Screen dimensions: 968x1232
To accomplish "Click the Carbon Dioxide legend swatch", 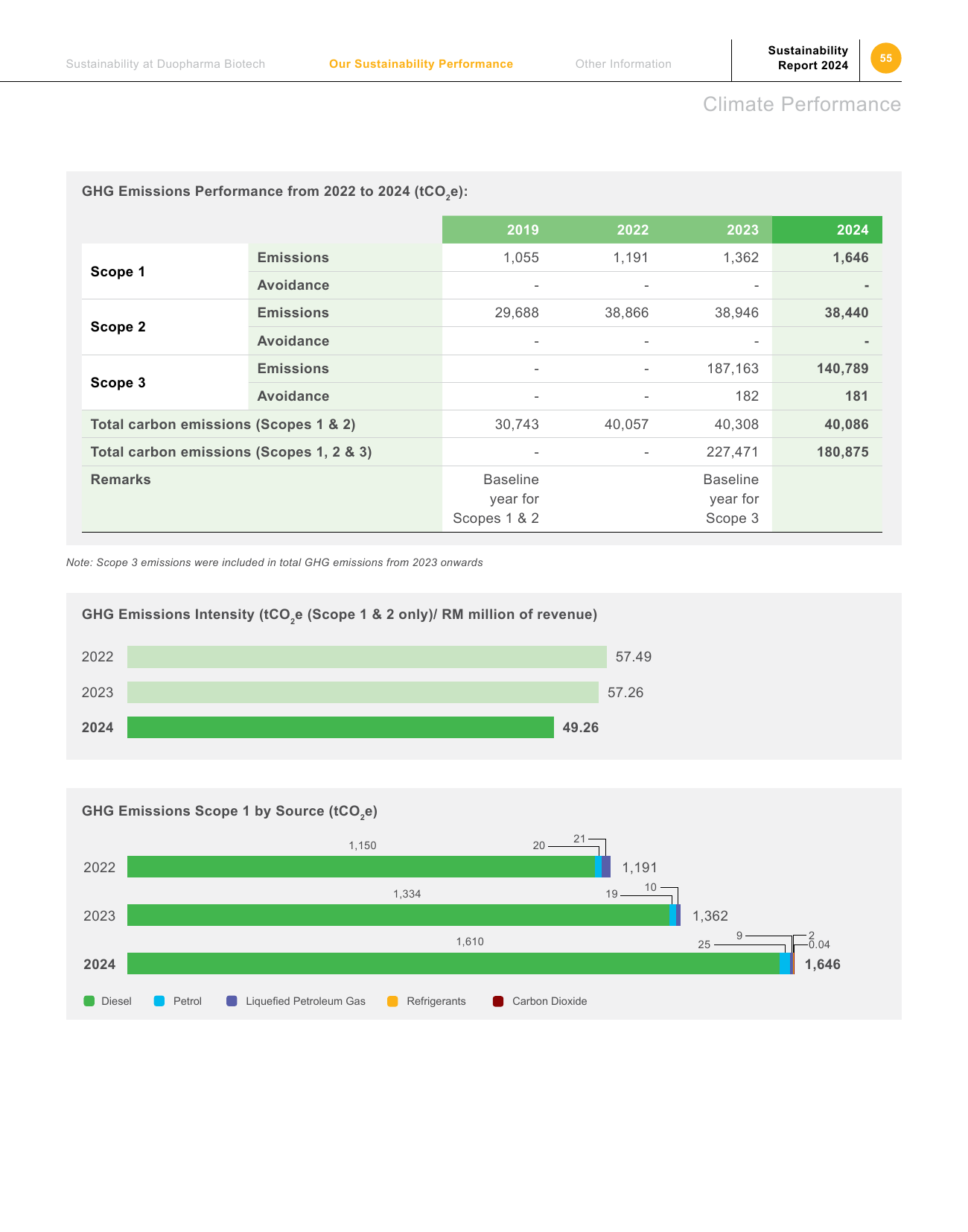I will 498,1001.
